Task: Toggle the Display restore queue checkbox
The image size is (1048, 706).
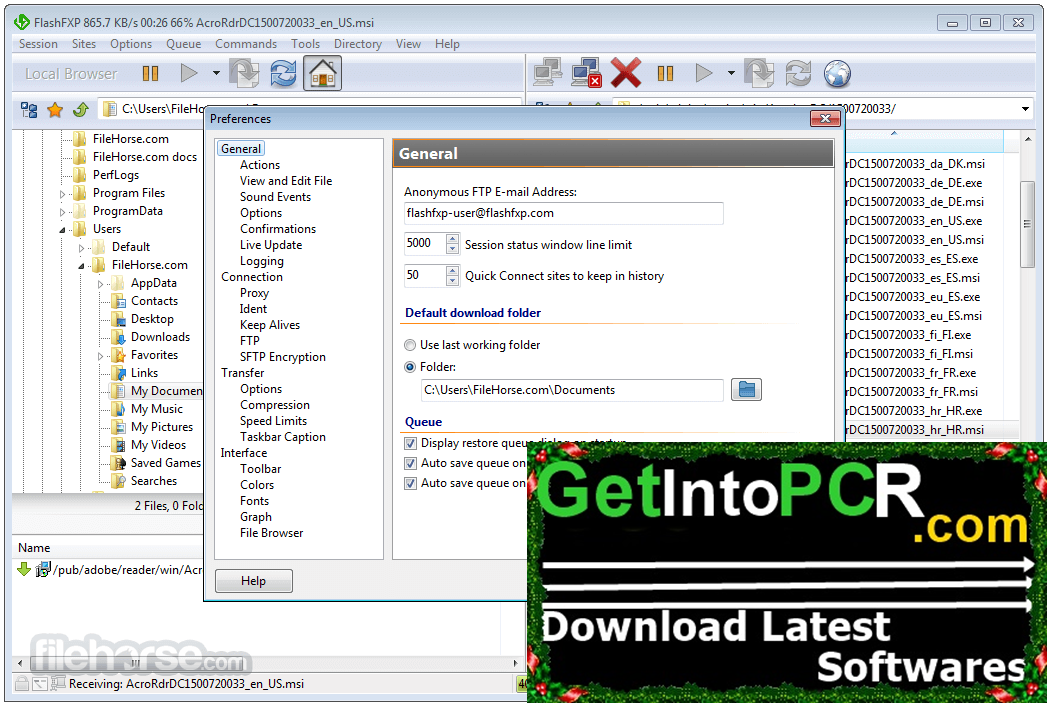Action: click(x=410, y=443)
